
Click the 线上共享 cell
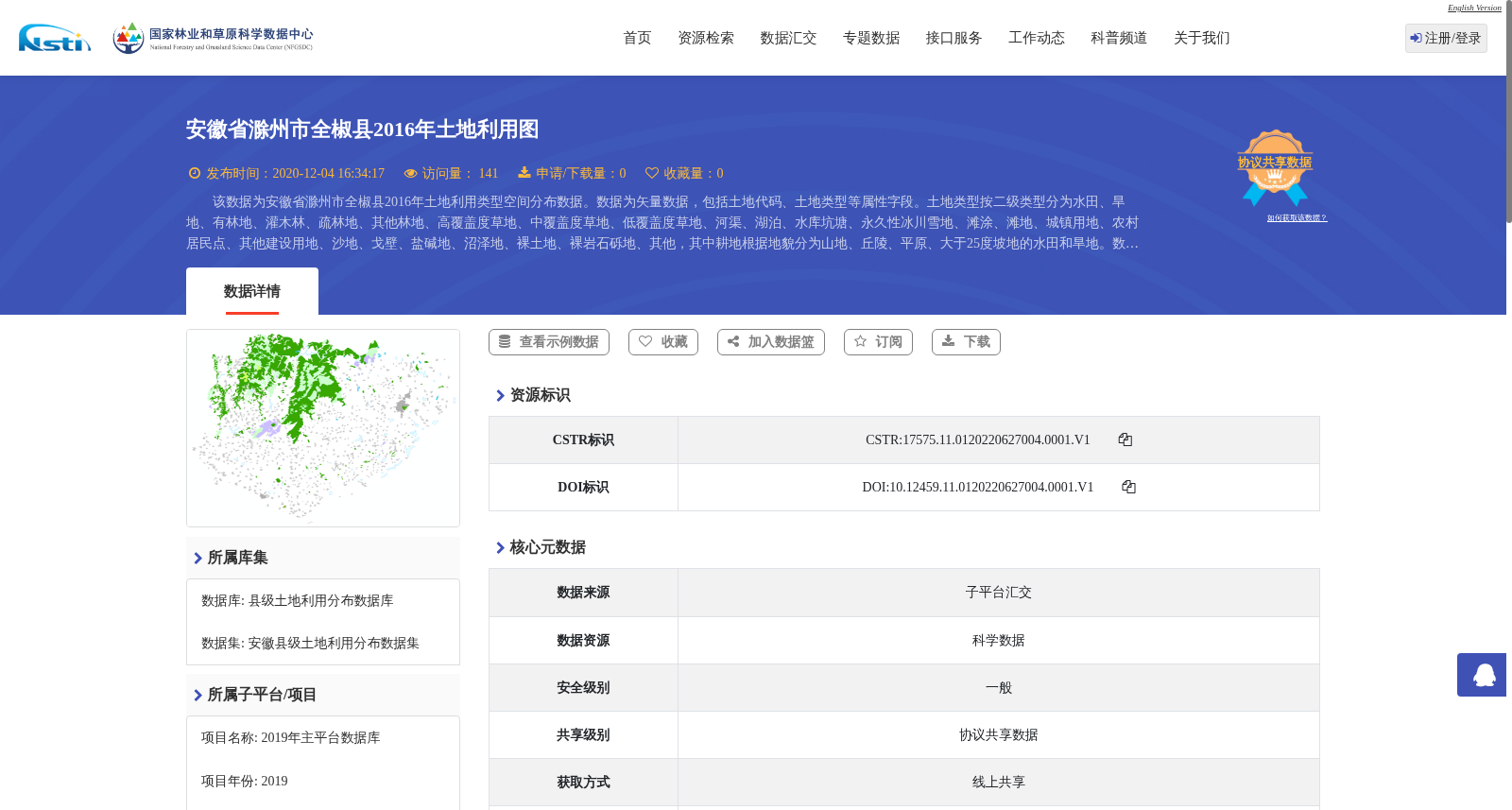pyautogui.click(x=999, y=783)
